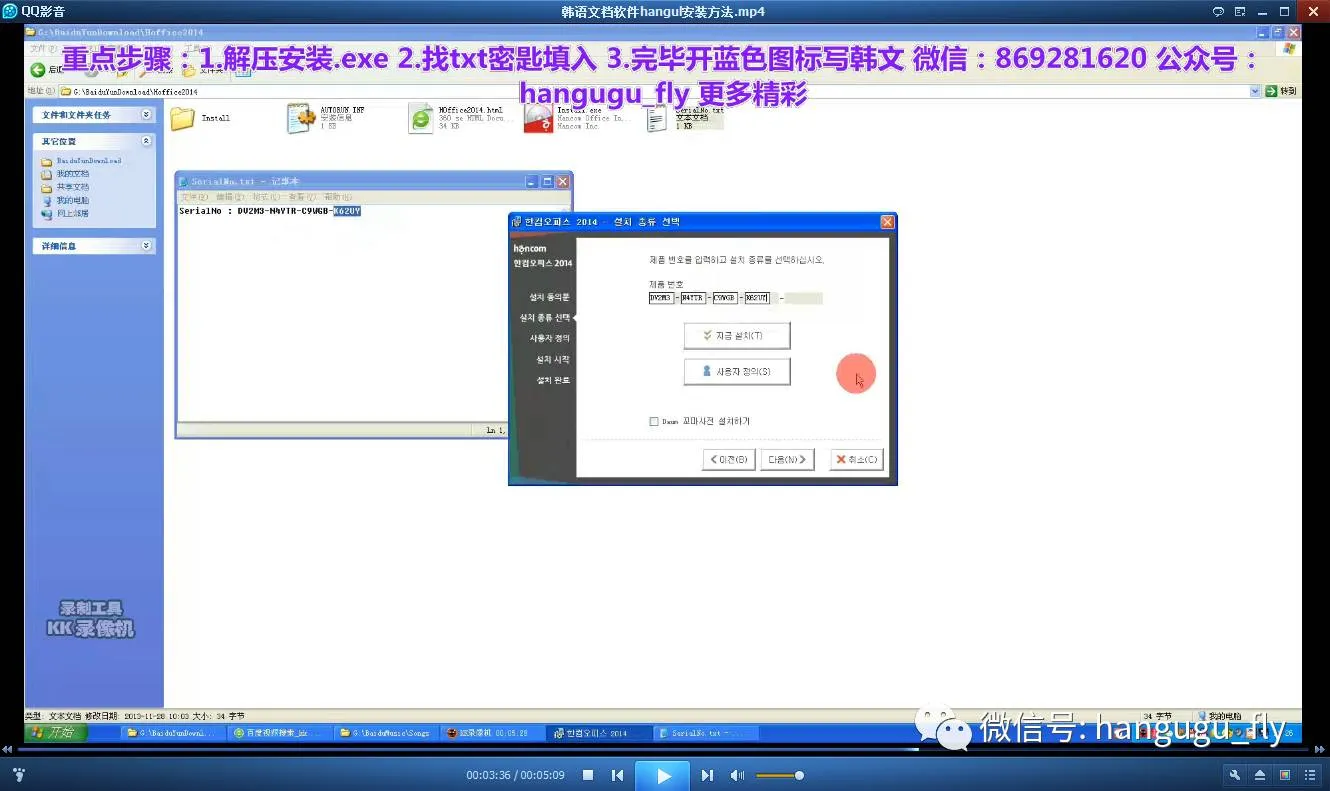
Task: Enable the Daum 꼬마사전 설치하기 checkbox
Action: click(x=654, y=422)
